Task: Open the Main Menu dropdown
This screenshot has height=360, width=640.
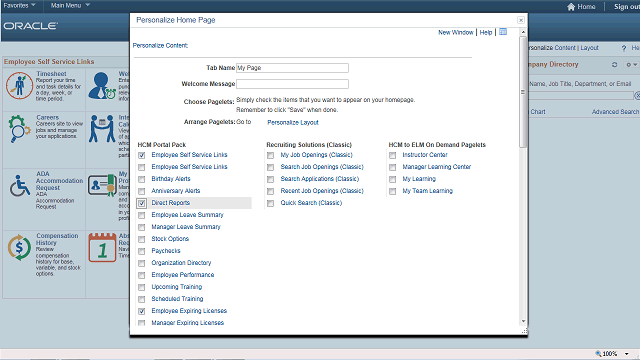Action: [70, 5]
